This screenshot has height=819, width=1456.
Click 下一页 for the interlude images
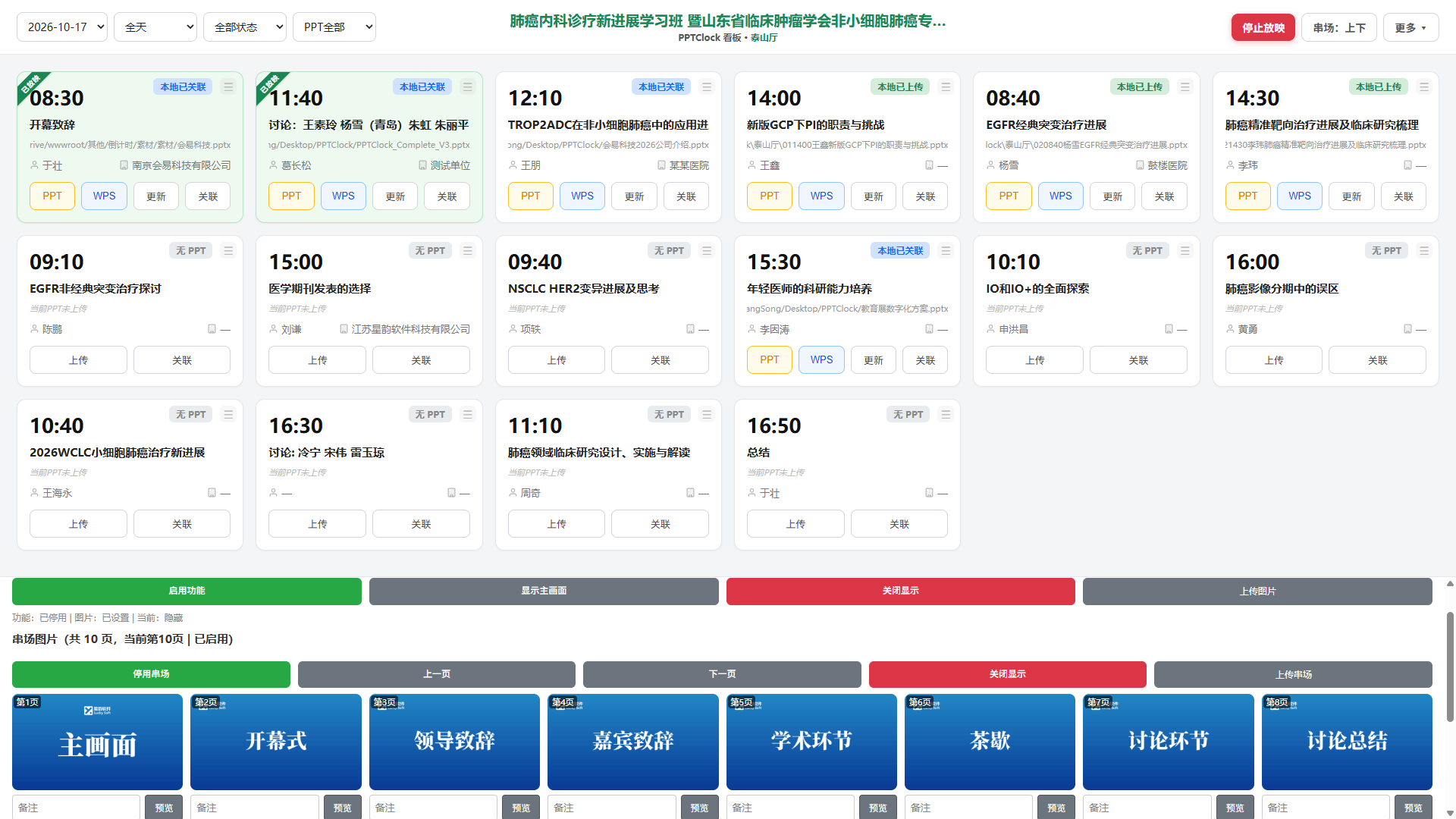pyautogui.click(x=722, y=674)
